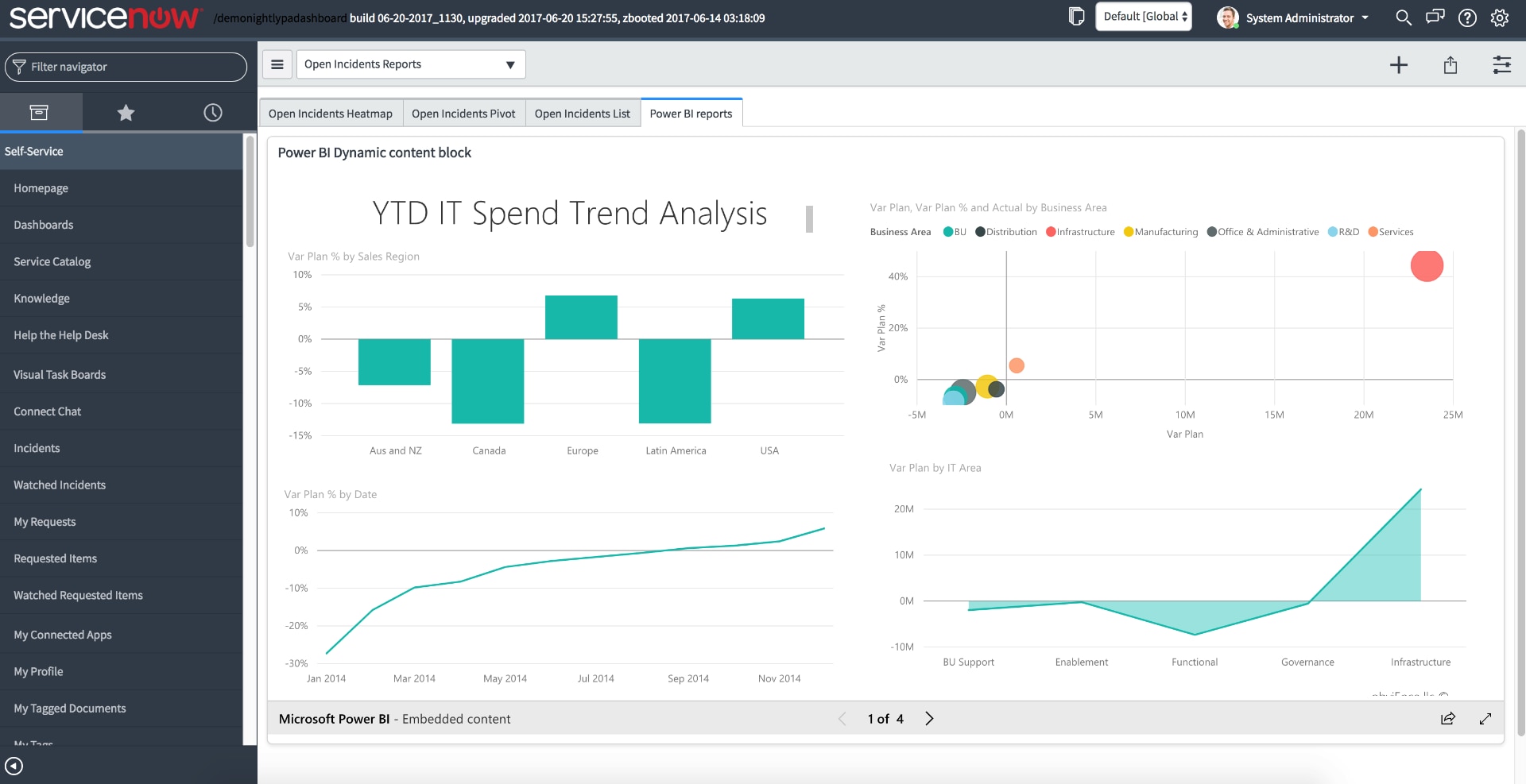Open Watched Incidents module
The image size is (1526, 784).
(x=121, y=485)
